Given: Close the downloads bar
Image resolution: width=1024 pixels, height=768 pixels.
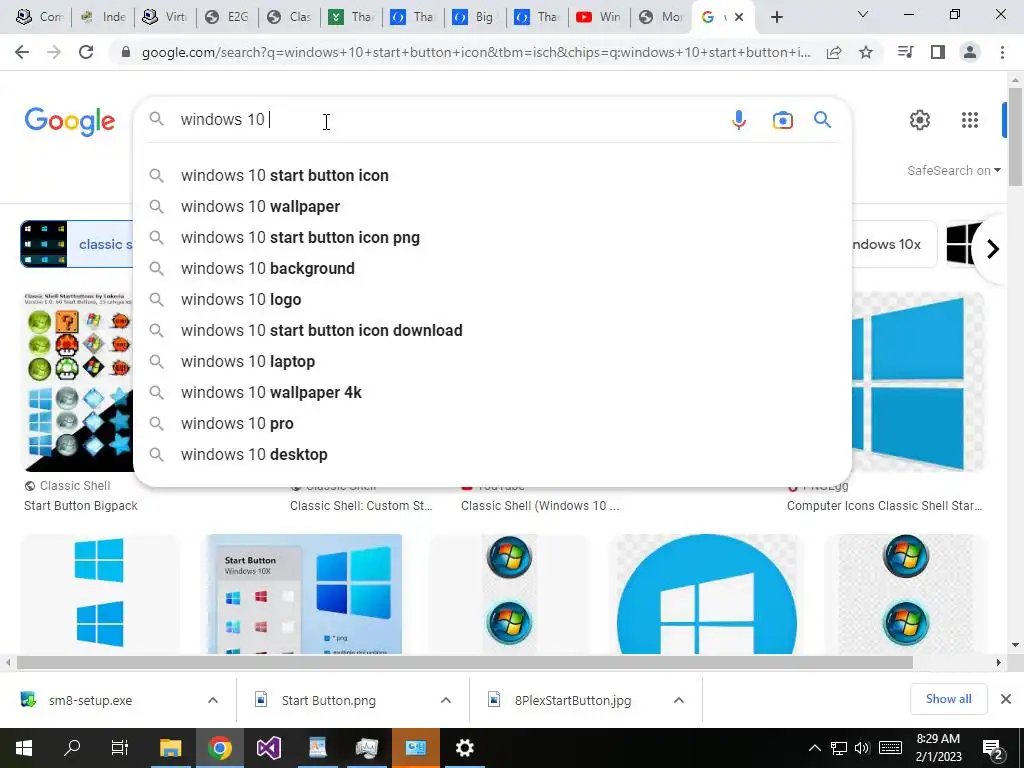Looking at the screenshot, I should coord(1006,699).
